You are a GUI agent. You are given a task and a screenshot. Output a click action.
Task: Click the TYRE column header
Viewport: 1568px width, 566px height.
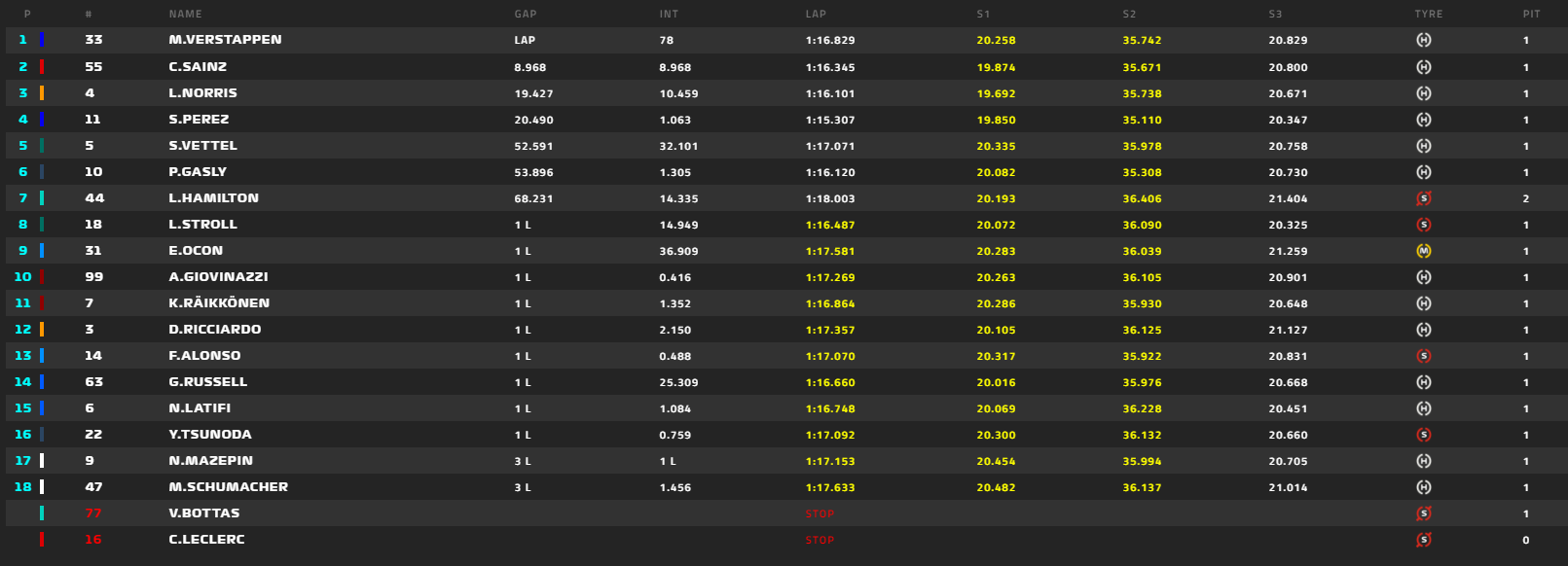pos(1428,15)
